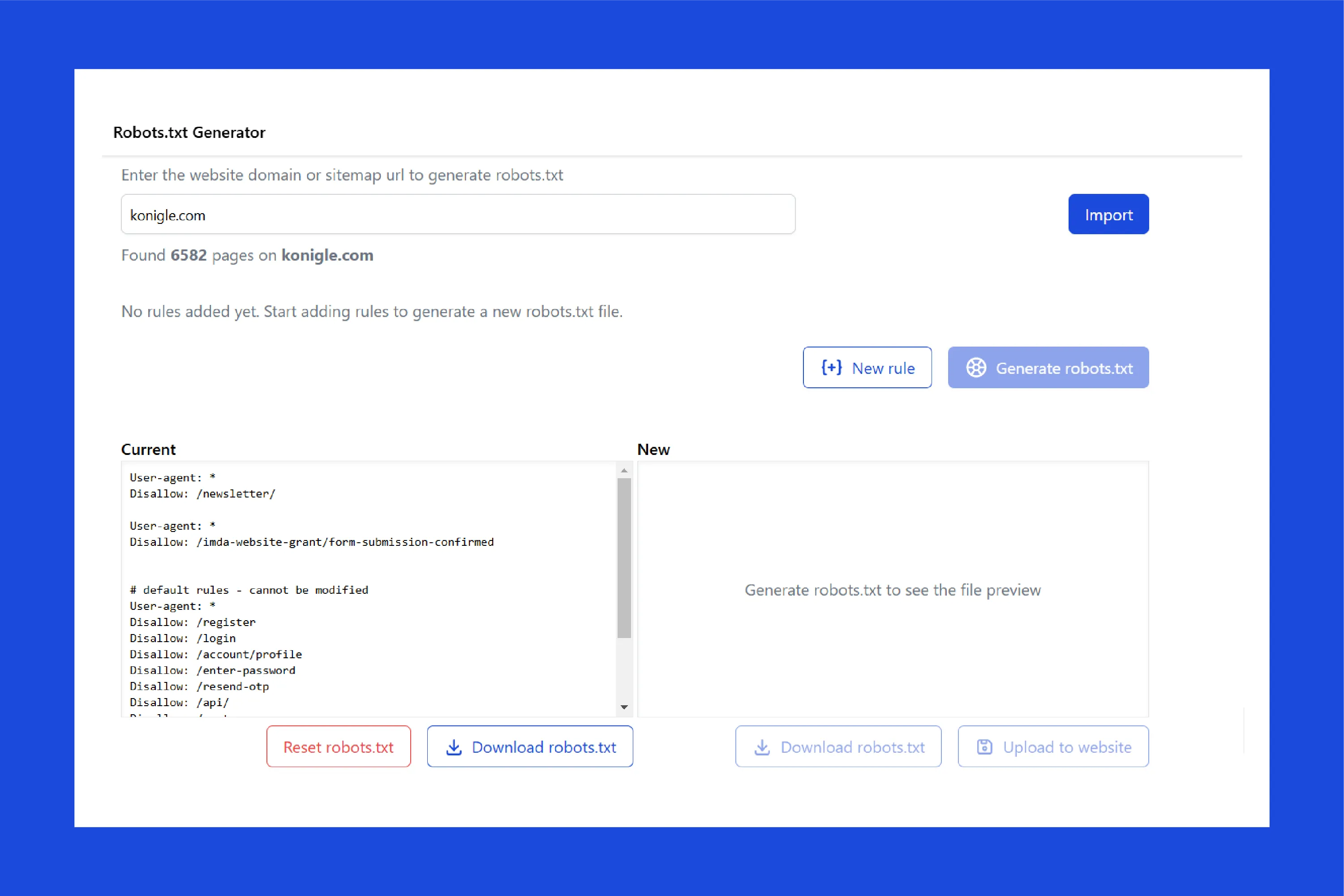
Task: Add a New rule
Action: click(x=867, y=368)
